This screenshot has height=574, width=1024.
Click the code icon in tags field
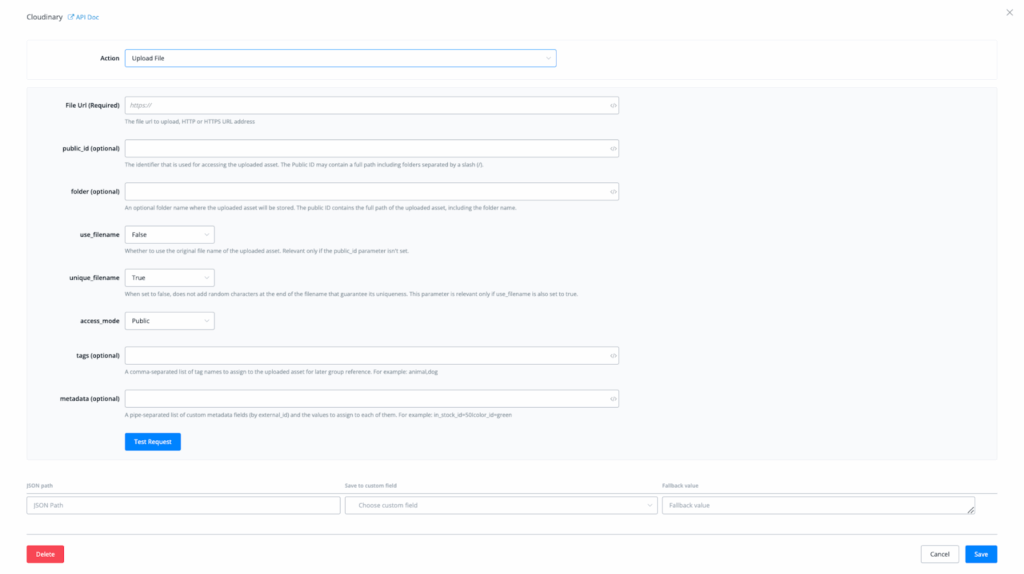pos(613,355)
